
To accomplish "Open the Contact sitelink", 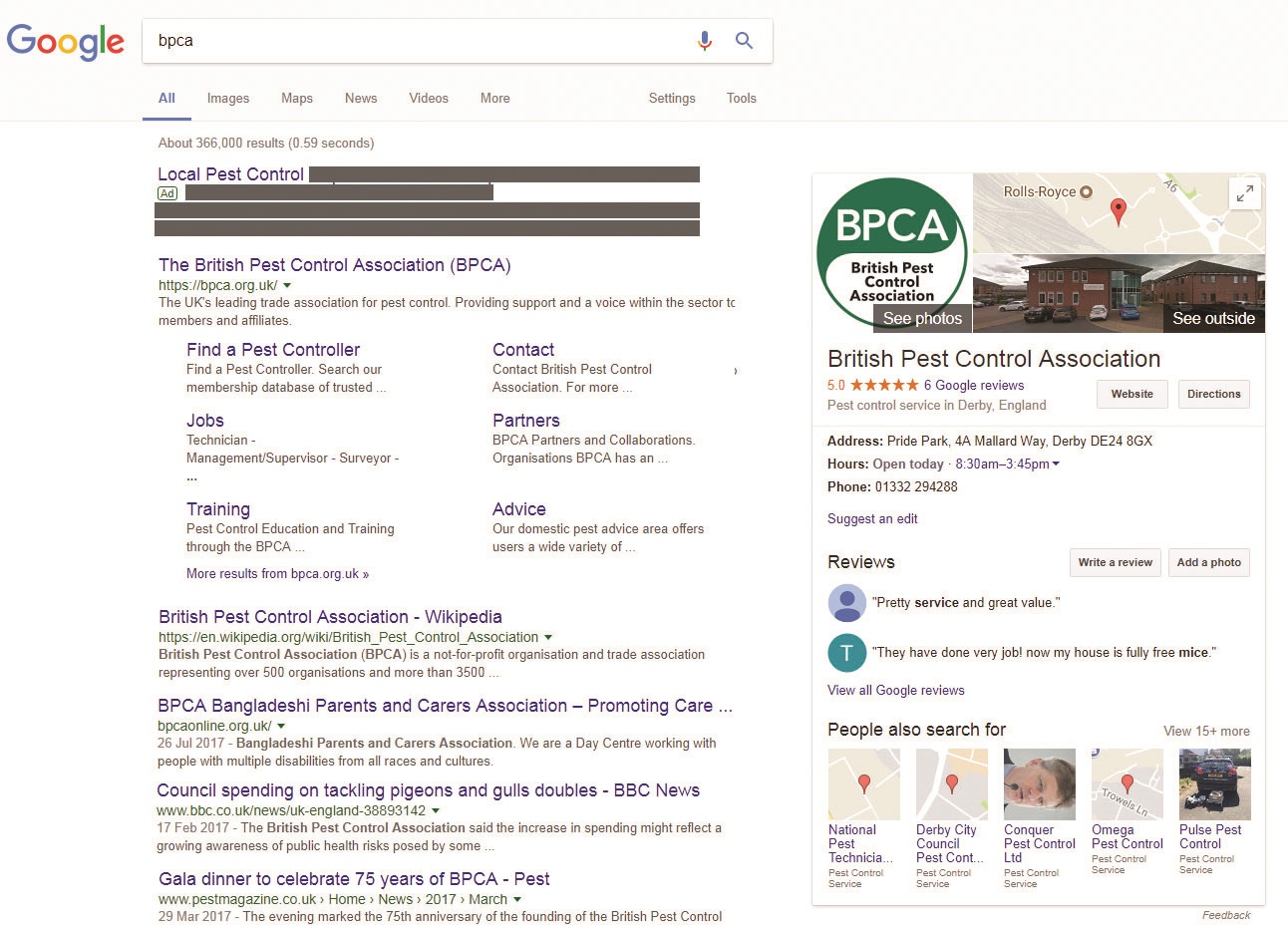I will click(523, 350).
